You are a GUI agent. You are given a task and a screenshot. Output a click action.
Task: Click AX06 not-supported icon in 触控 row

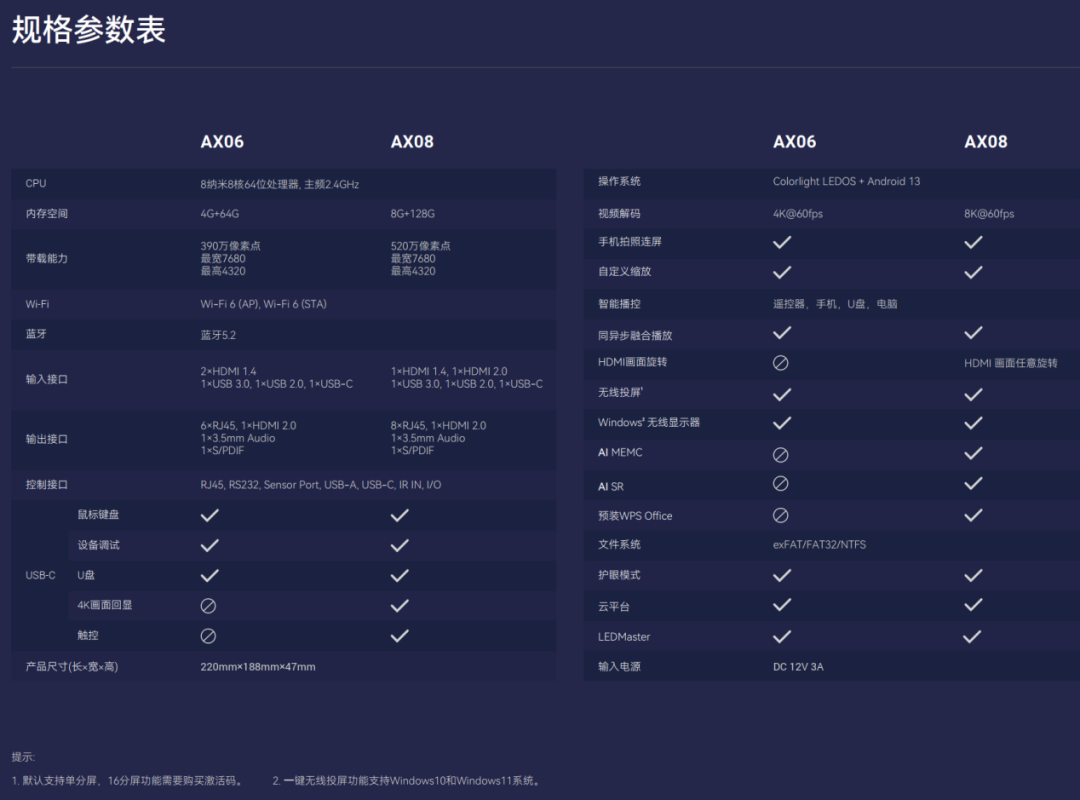[209, 636]
